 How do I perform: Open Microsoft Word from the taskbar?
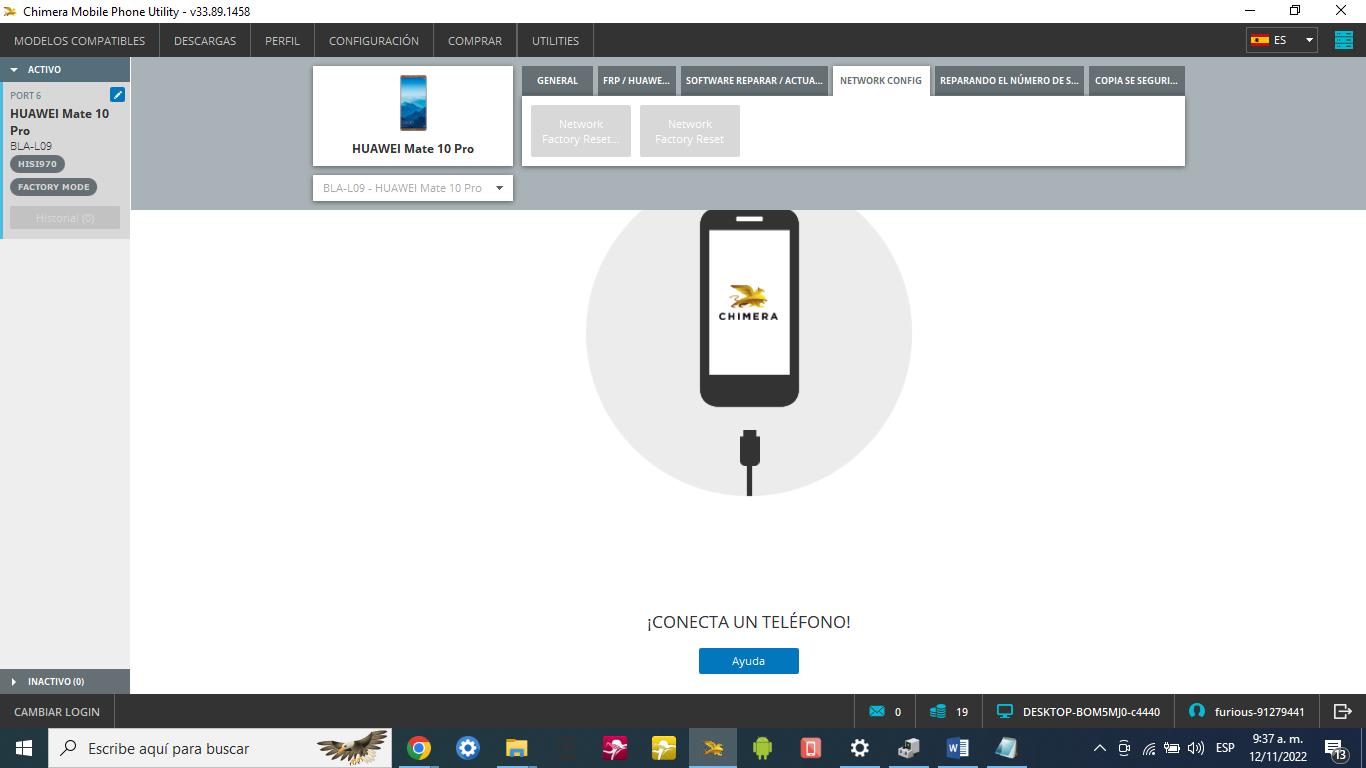pyautogui.click(x=957, y=748)
